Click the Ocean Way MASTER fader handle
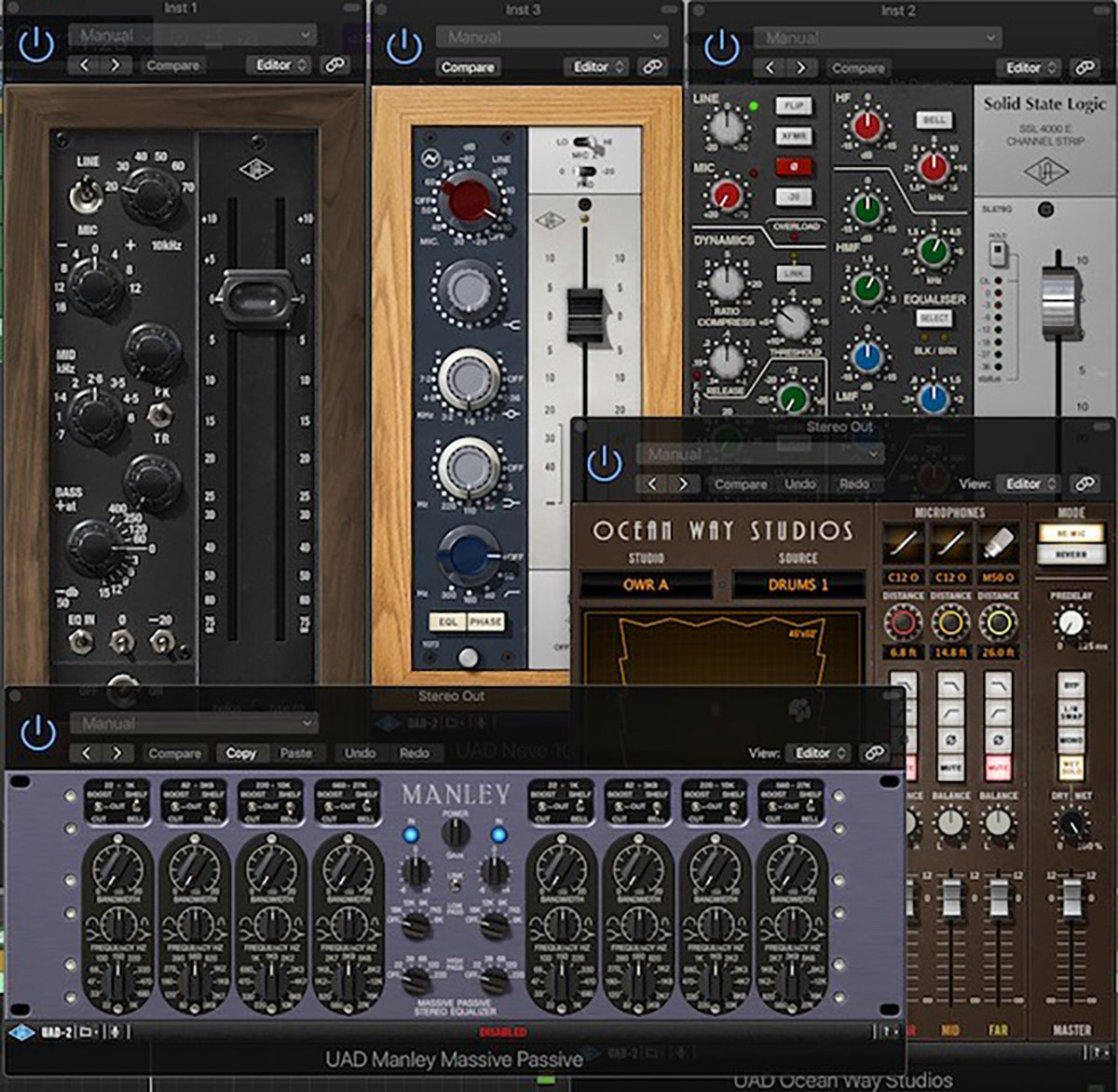Viewport: 1118px width, 1092px height. tap(1072, 898)
